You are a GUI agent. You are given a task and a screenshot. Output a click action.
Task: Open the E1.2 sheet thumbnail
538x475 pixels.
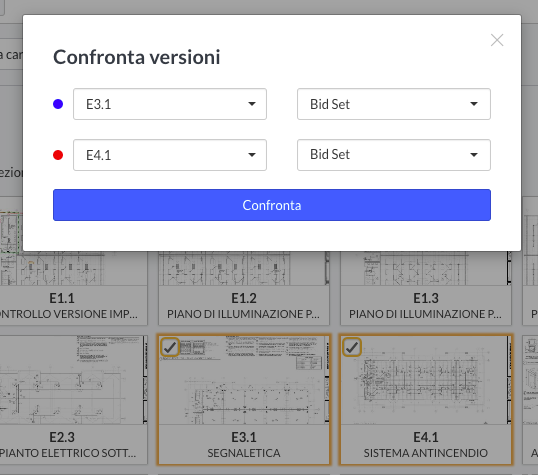[x=244, y=268]
